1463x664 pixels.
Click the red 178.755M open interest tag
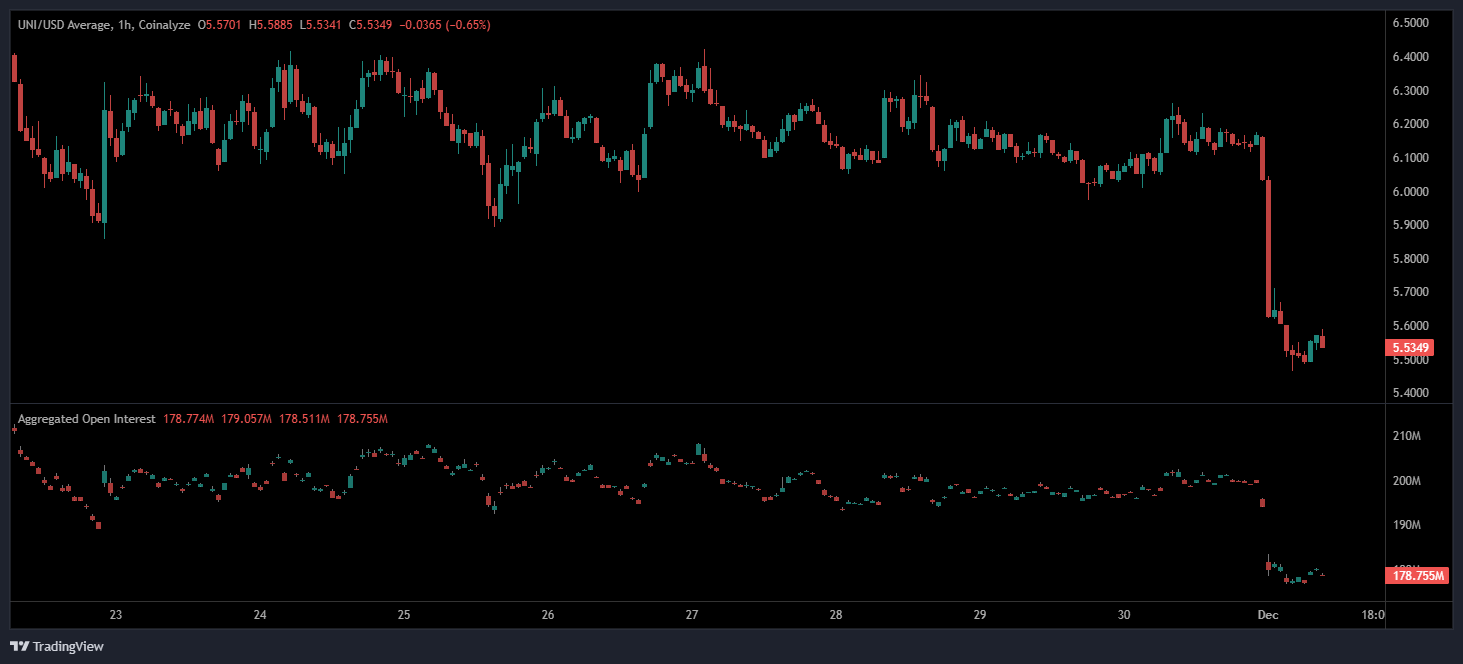click(x=1419, y=575)
